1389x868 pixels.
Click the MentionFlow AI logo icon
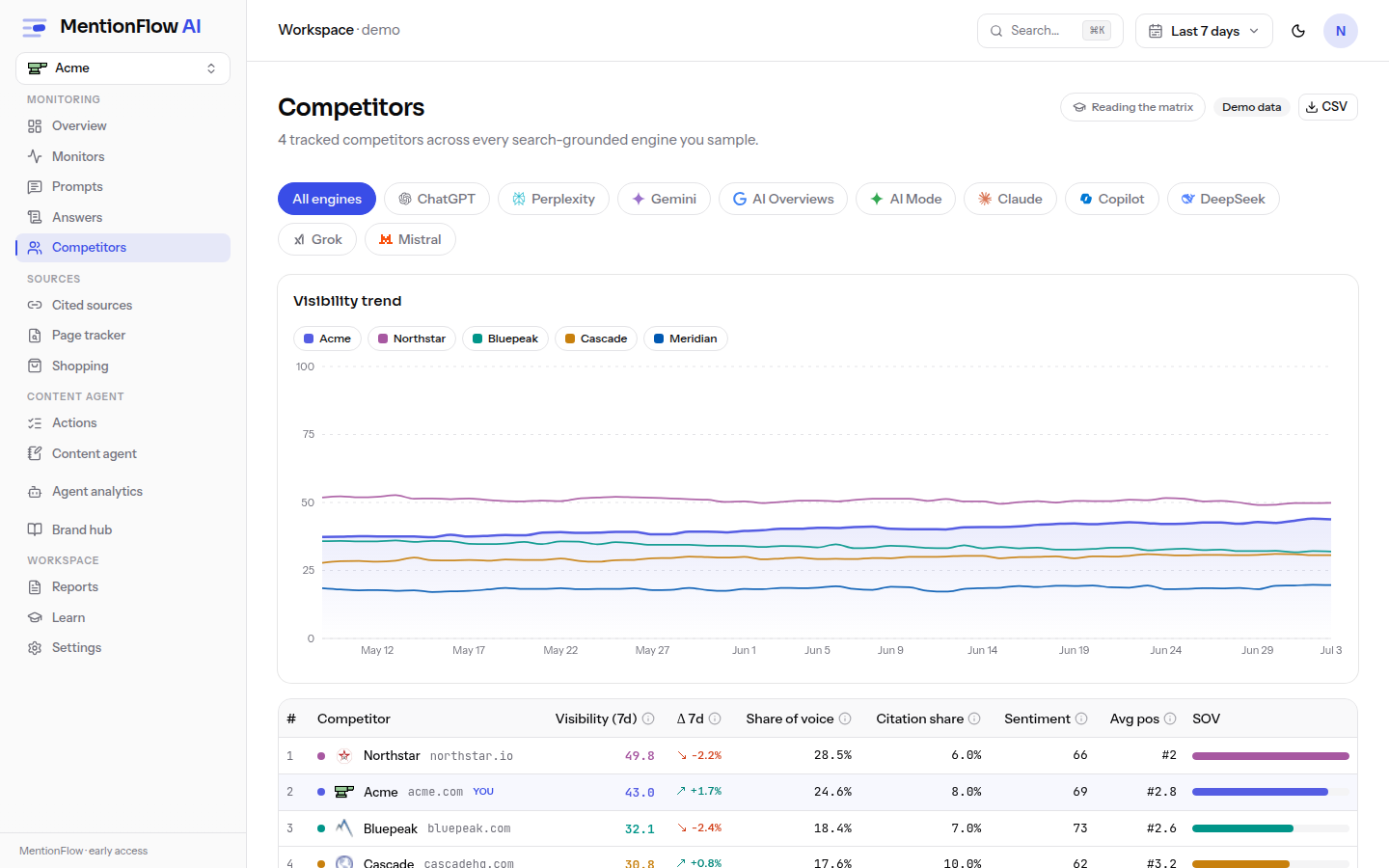[35, 27]
